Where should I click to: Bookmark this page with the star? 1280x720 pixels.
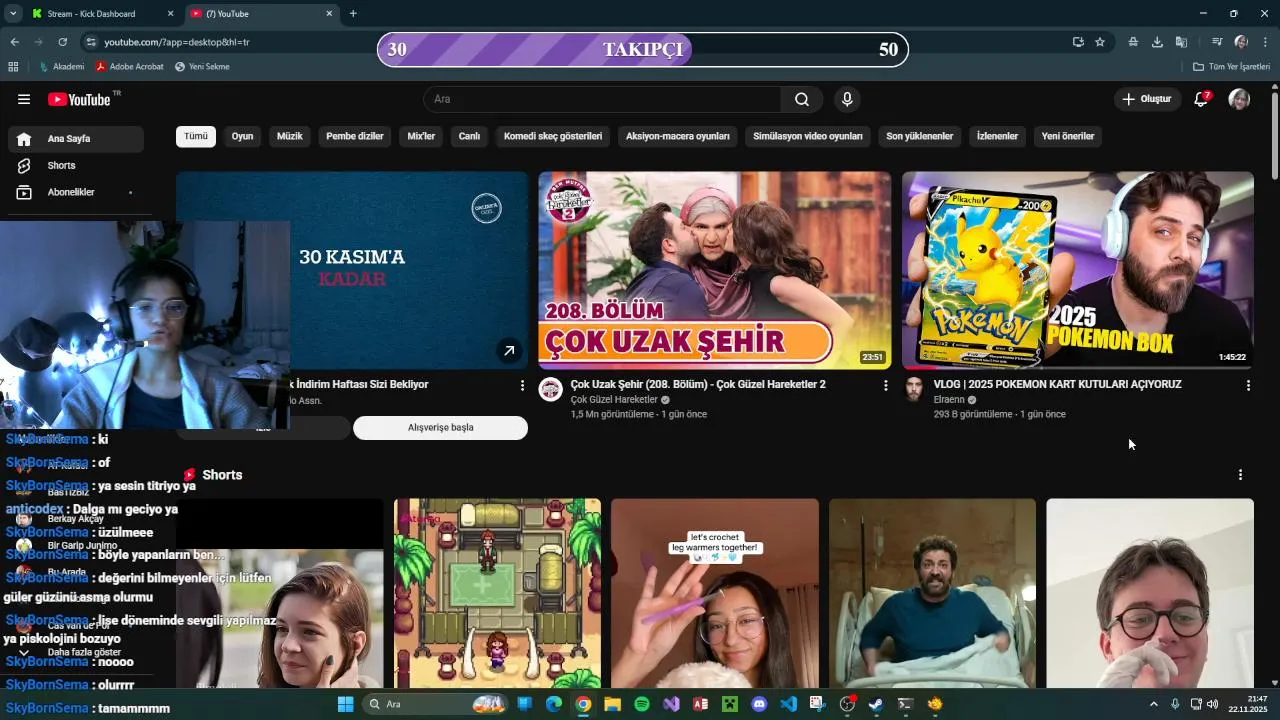click(1100, 42)
